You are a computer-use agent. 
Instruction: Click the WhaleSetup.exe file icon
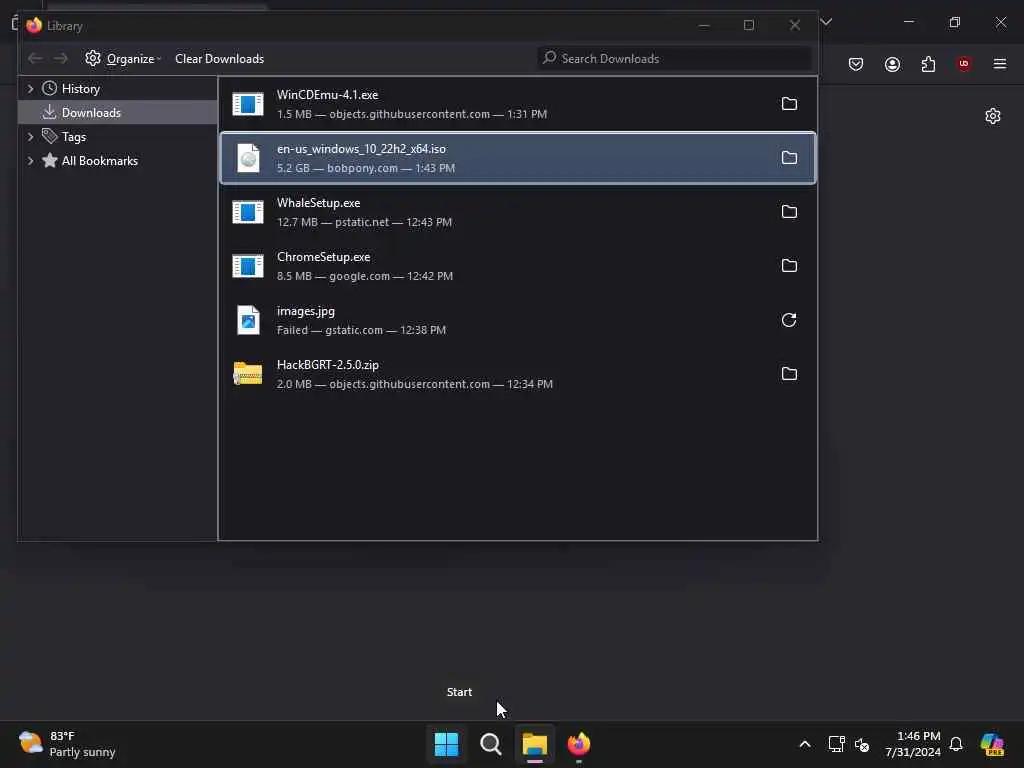click(248, 212)
